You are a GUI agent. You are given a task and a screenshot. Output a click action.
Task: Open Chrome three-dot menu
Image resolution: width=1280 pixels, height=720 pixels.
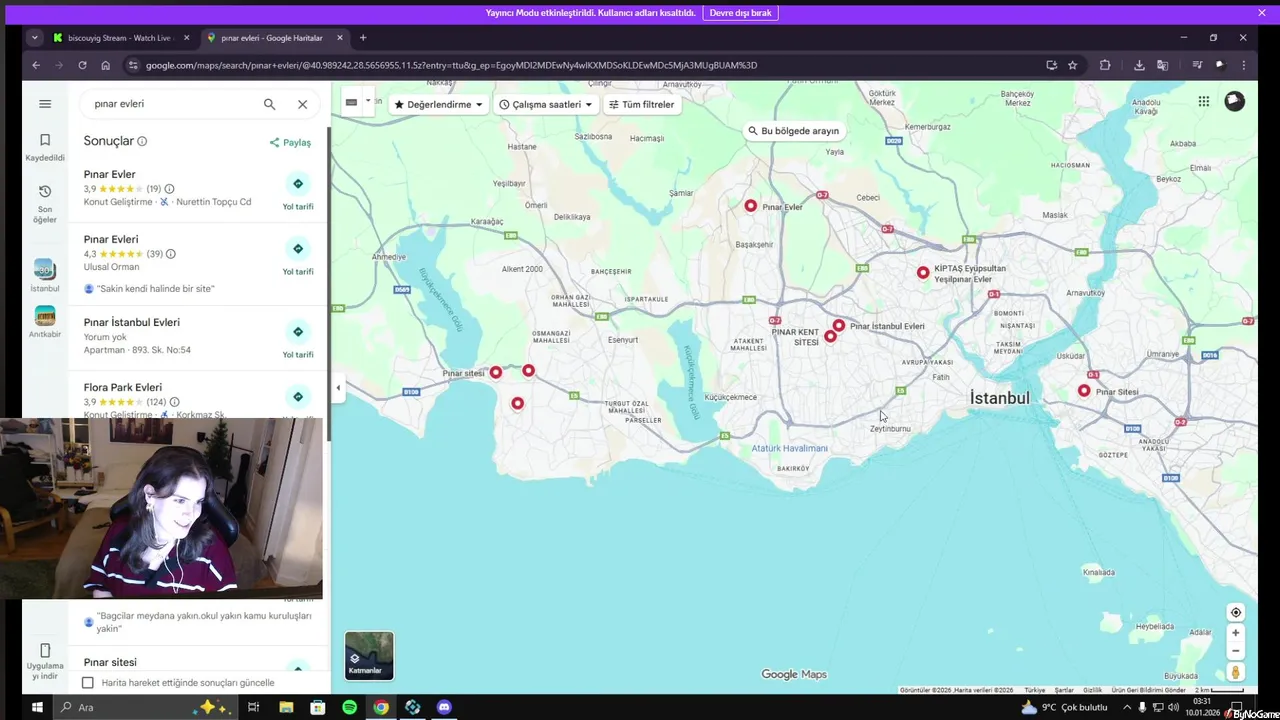pos(1243,65)
